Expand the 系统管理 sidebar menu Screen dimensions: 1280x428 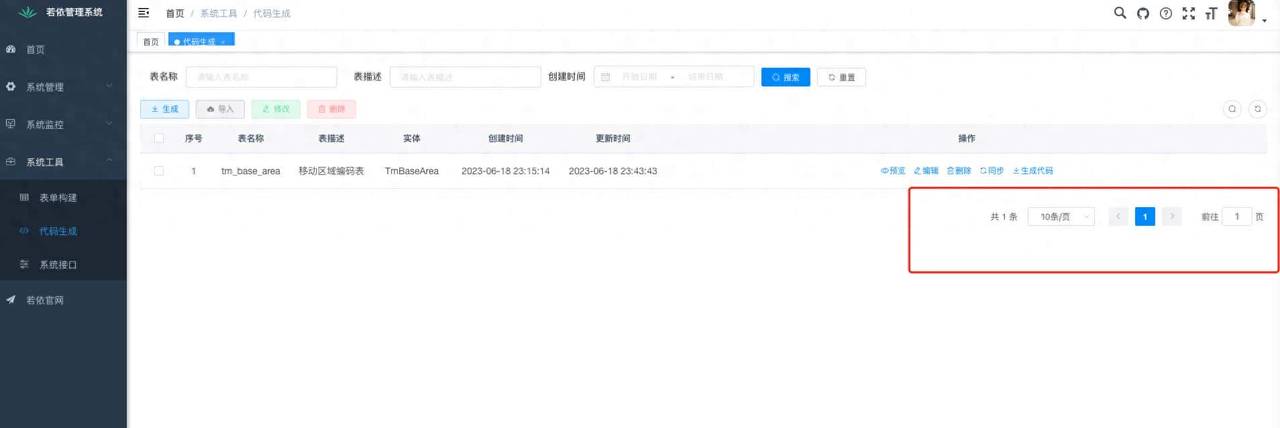pyautogui.click(x=63, y=87)
